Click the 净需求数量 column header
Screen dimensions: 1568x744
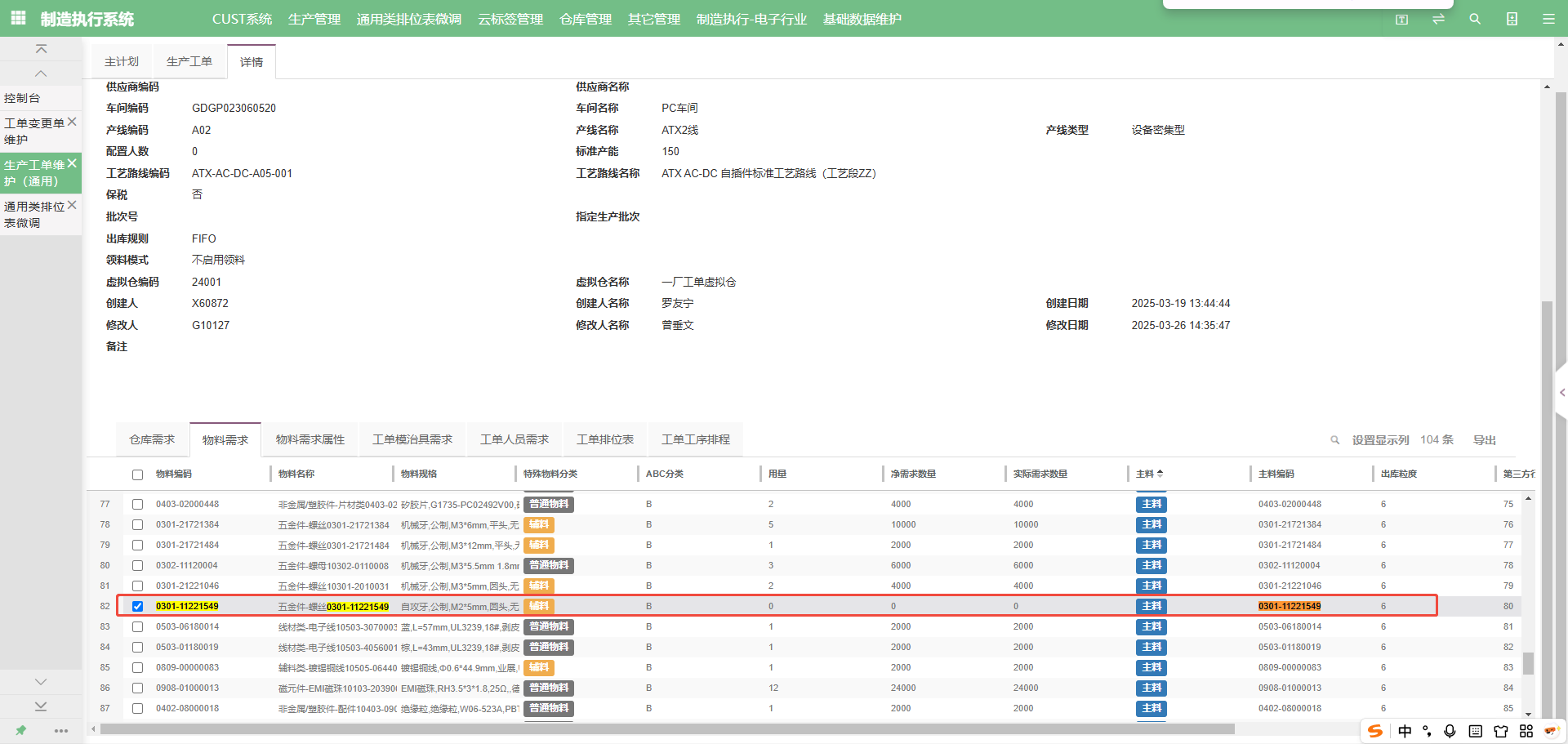[913, 474]
